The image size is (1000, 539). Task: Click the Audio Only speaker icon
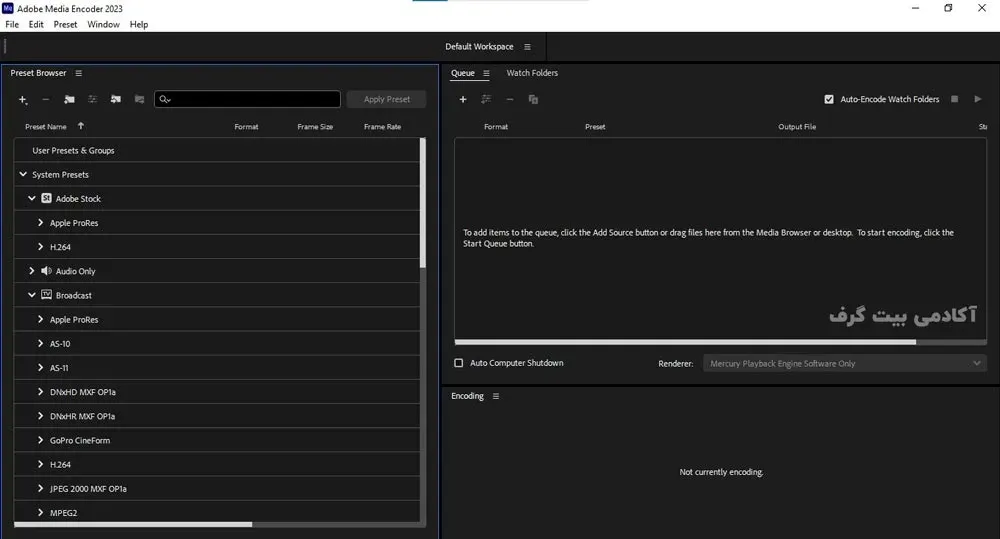coord(46,271)
